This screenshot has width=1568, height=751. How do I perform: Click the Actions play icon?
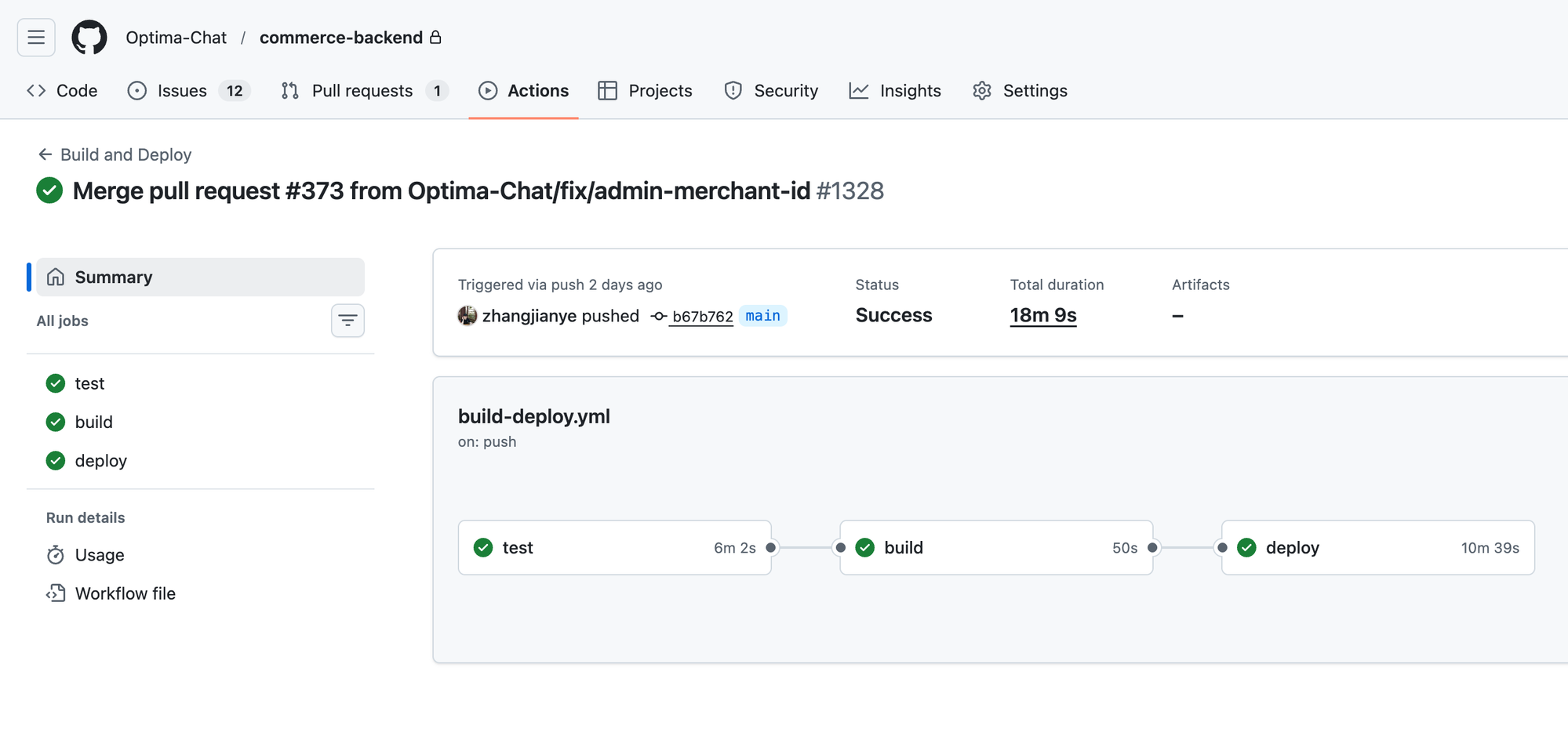(488, 91)
